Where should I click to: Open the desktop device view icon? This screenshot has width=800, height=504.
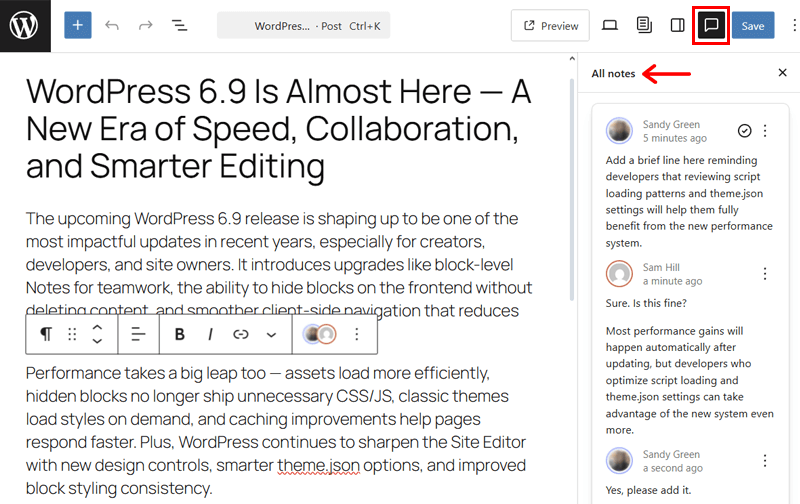click(x=610, y=25)
